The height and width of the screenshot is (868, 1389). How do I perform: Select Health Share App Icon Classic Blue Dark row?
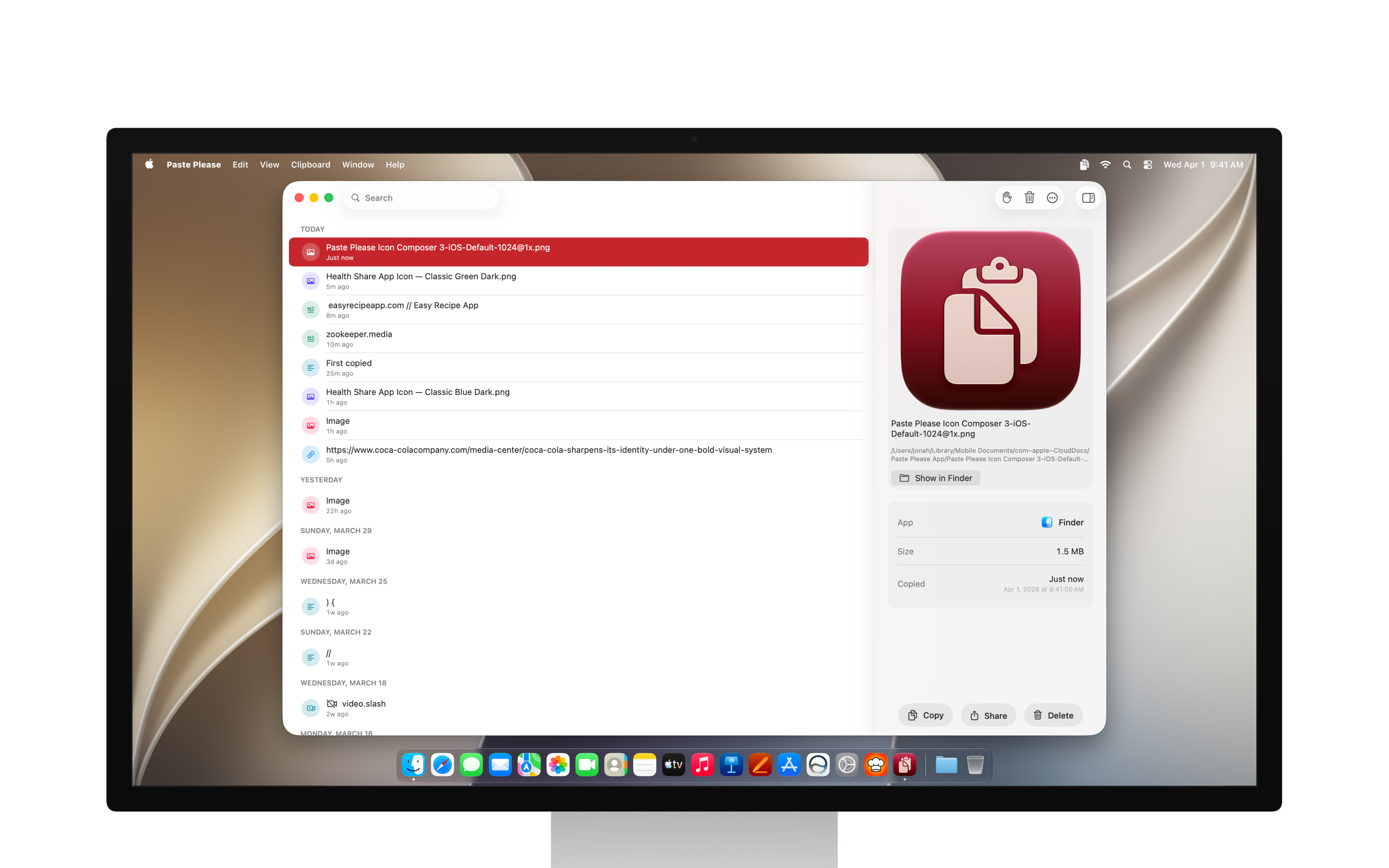(579, 397)
